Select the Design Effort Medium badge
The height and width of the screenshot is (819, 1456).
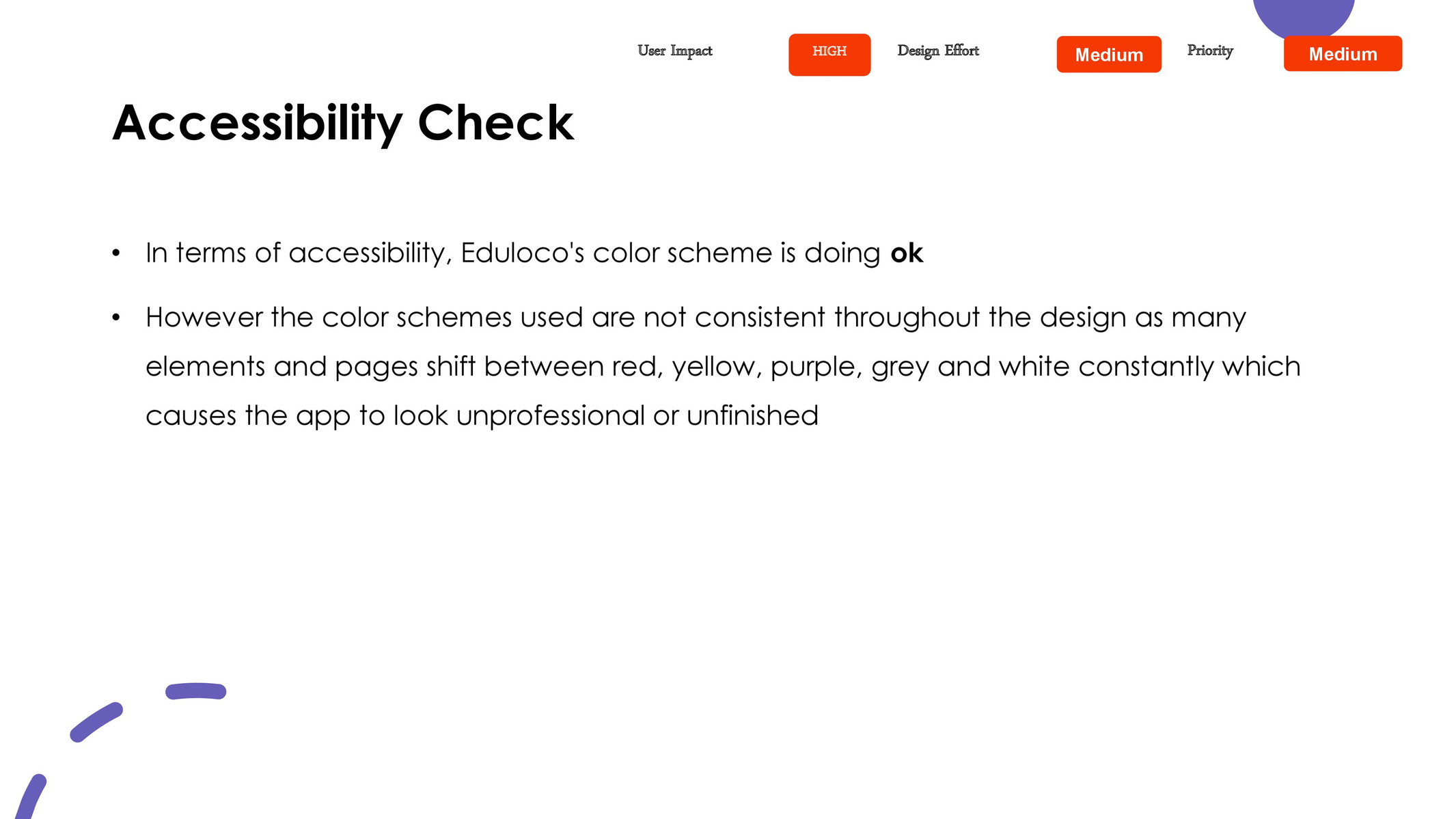point(1109,55)
